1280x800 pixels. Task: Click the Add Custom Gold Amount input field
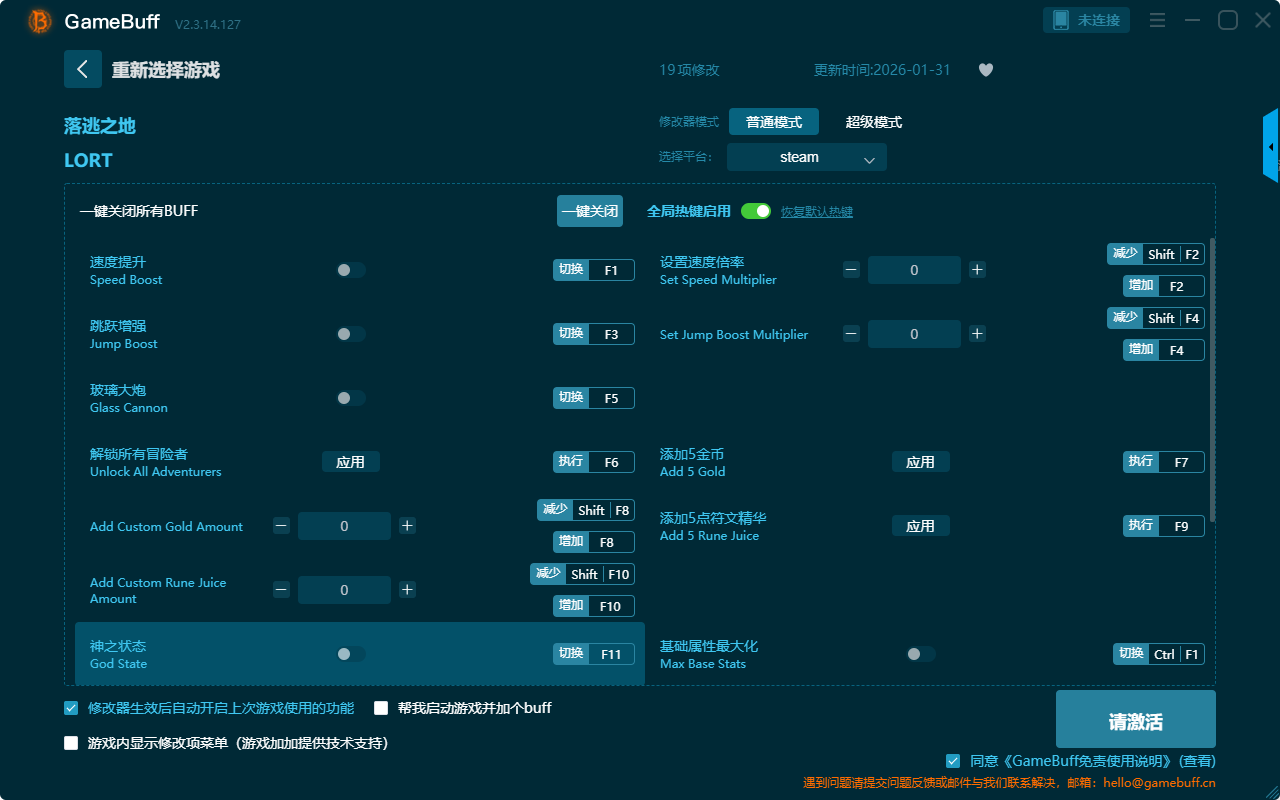coord(344,526)
